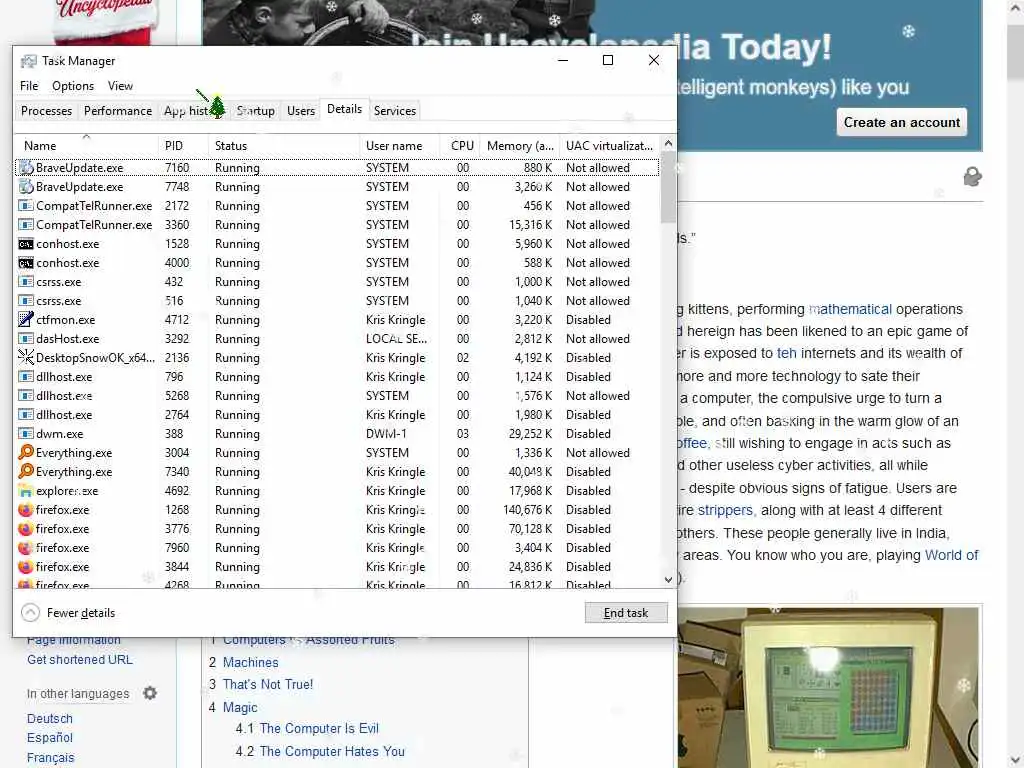Click the process list scroll up arrow

tap(668, 143)
